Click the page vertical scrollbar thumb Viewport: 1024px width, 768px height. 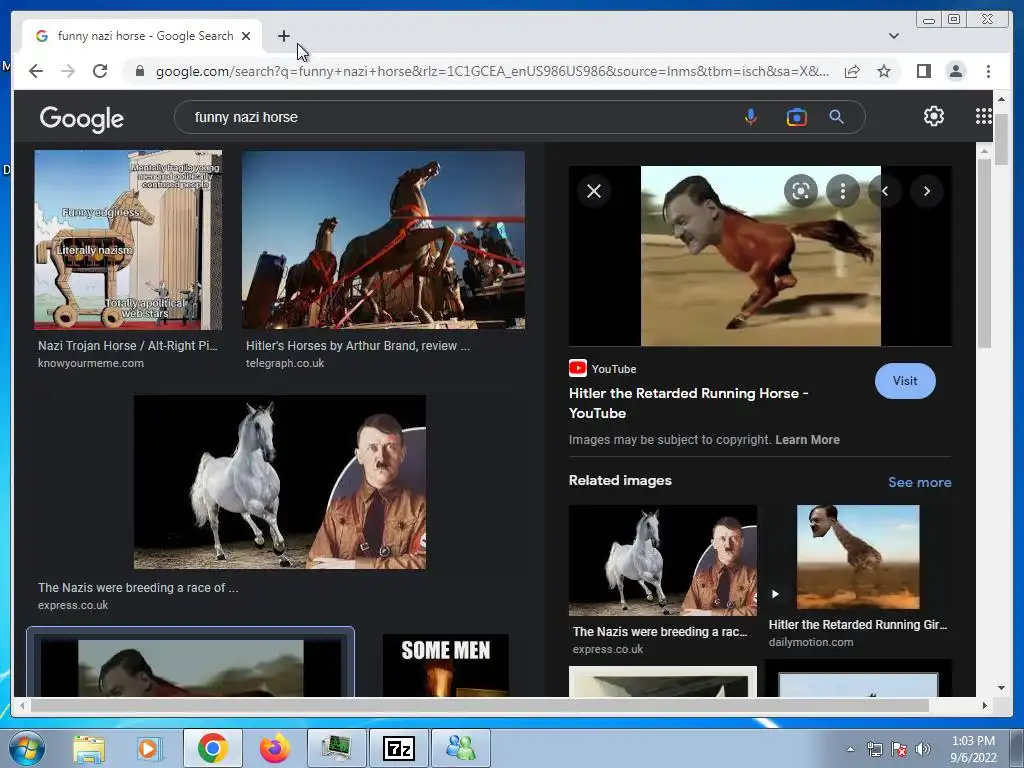[1001, 138]
